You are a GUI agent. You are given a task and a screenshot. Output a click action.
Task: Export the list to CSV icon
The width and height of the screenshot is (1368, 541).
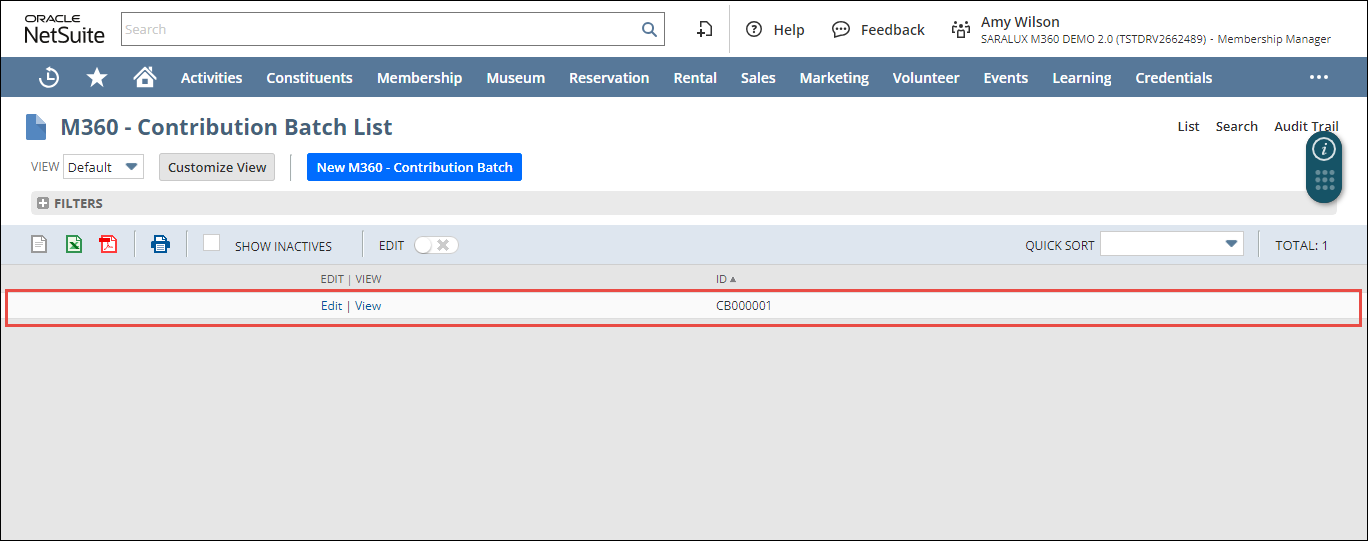39,244
